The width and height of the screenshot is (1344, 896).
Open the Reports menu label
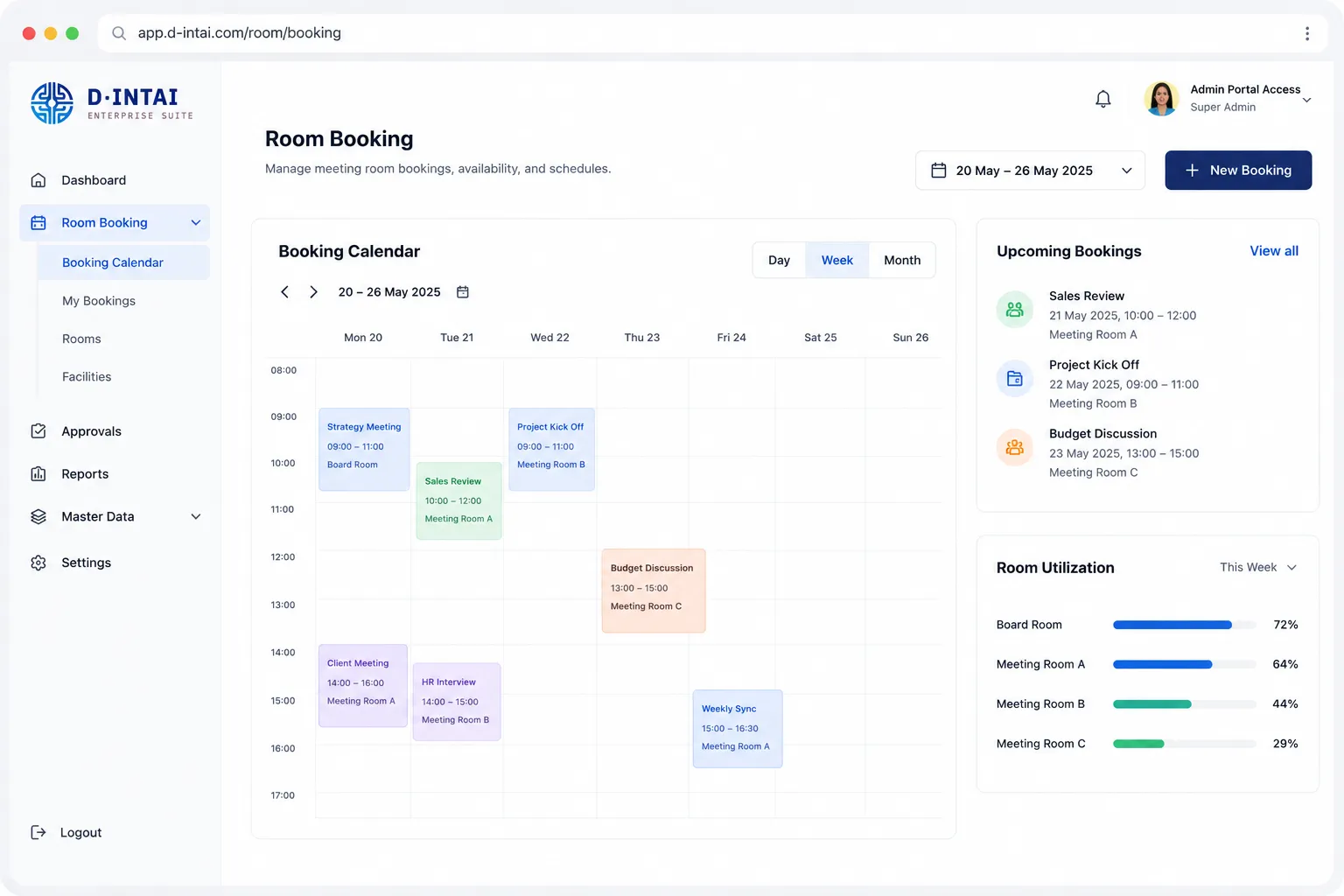tap(85, 474)
